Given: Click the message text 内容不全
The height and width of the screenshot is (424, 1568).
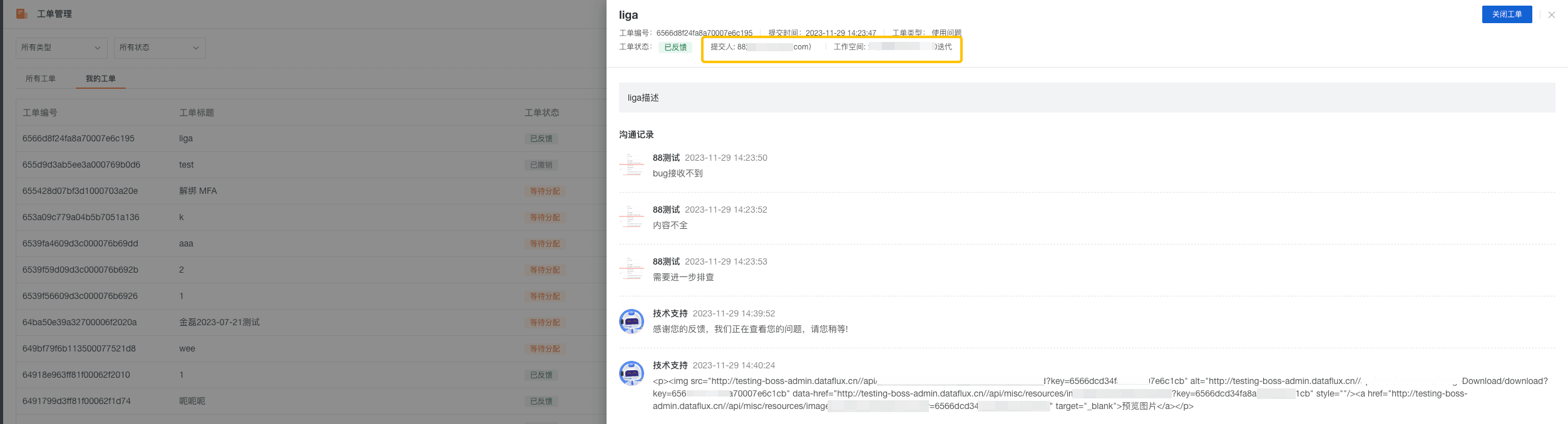Looking at the screenshot, I should click(670, 225).
